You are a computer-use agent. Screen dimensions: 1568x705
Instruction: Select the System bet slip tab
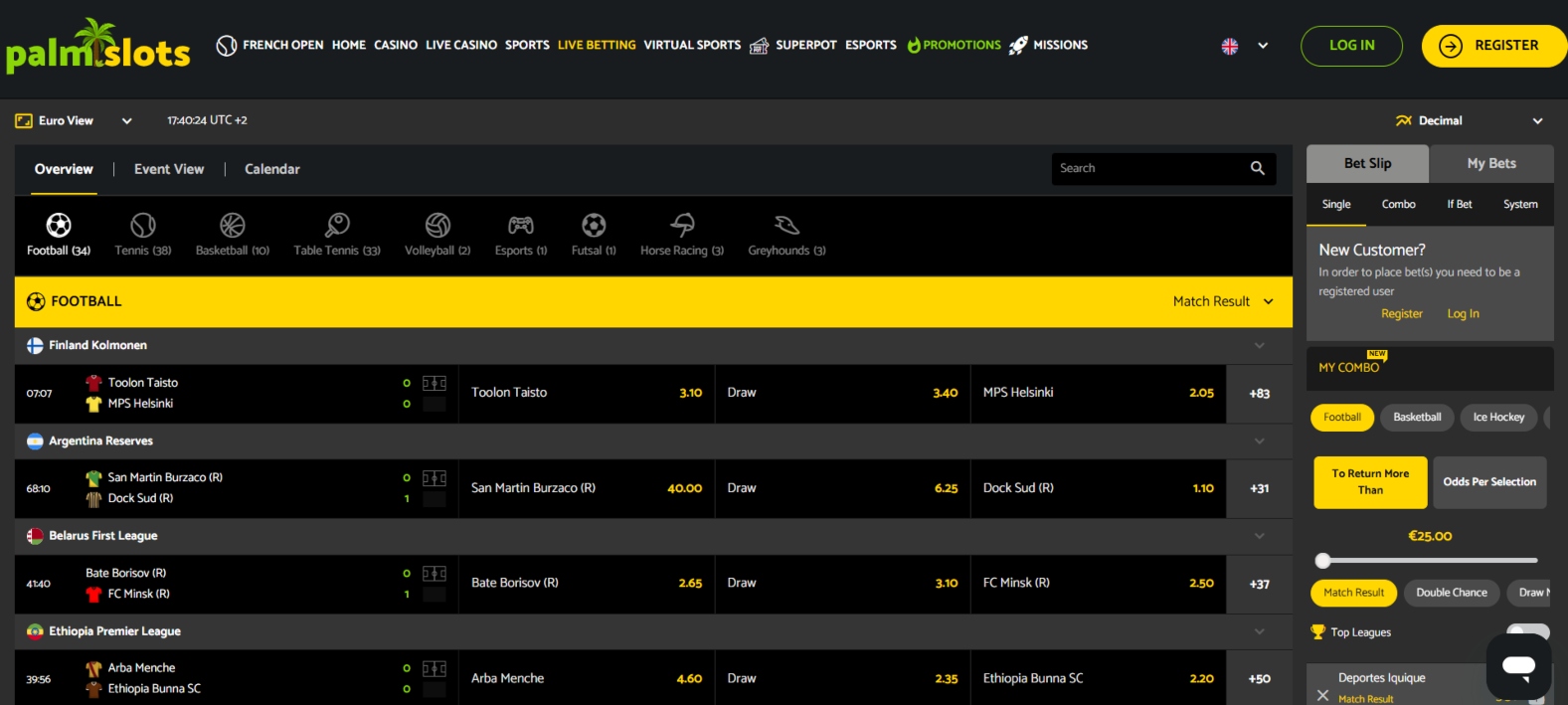tap(1520, 204)
